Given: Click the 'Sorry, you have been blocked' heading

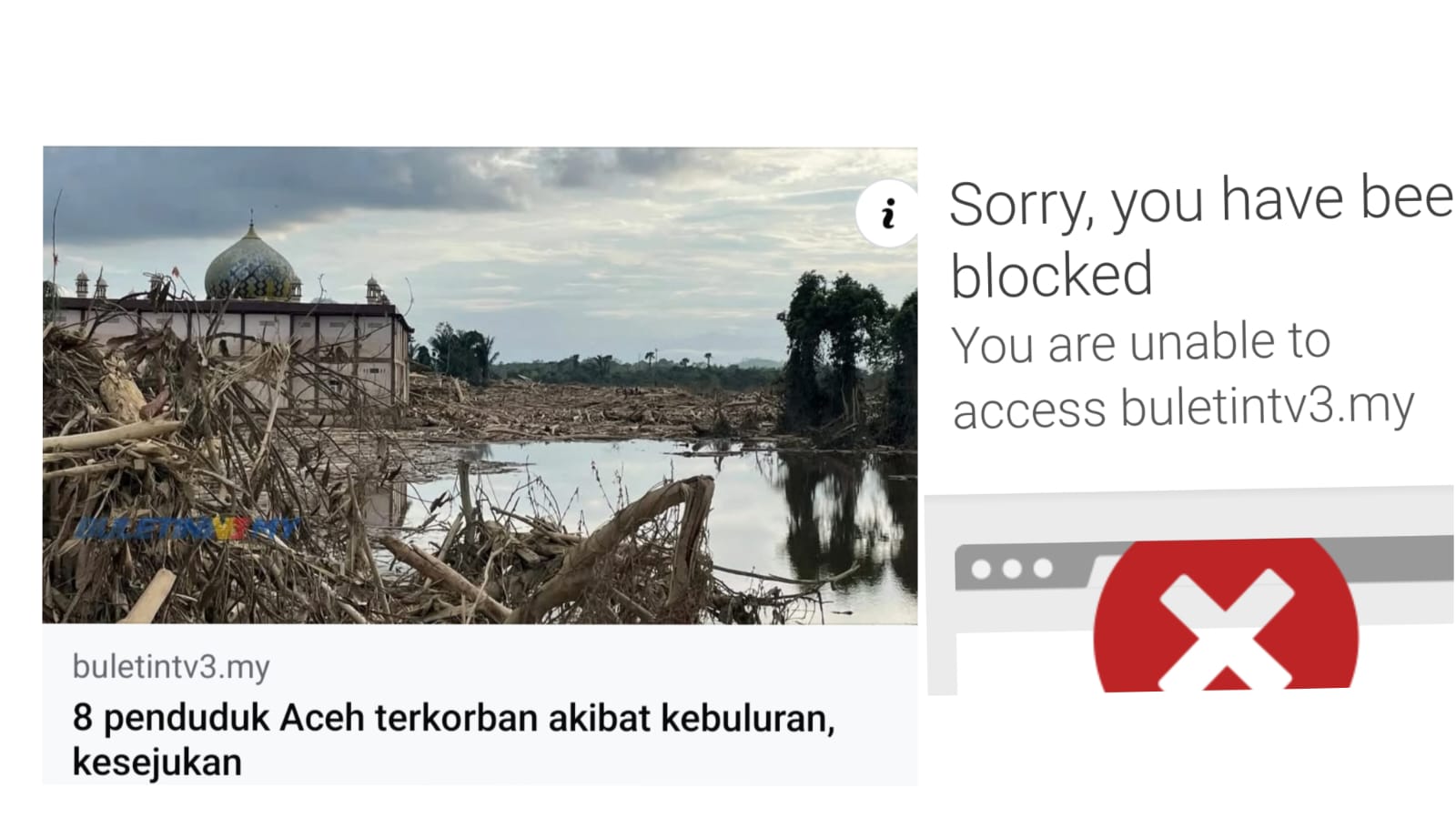Looking at the screenshot, I should coord(1200,238).
